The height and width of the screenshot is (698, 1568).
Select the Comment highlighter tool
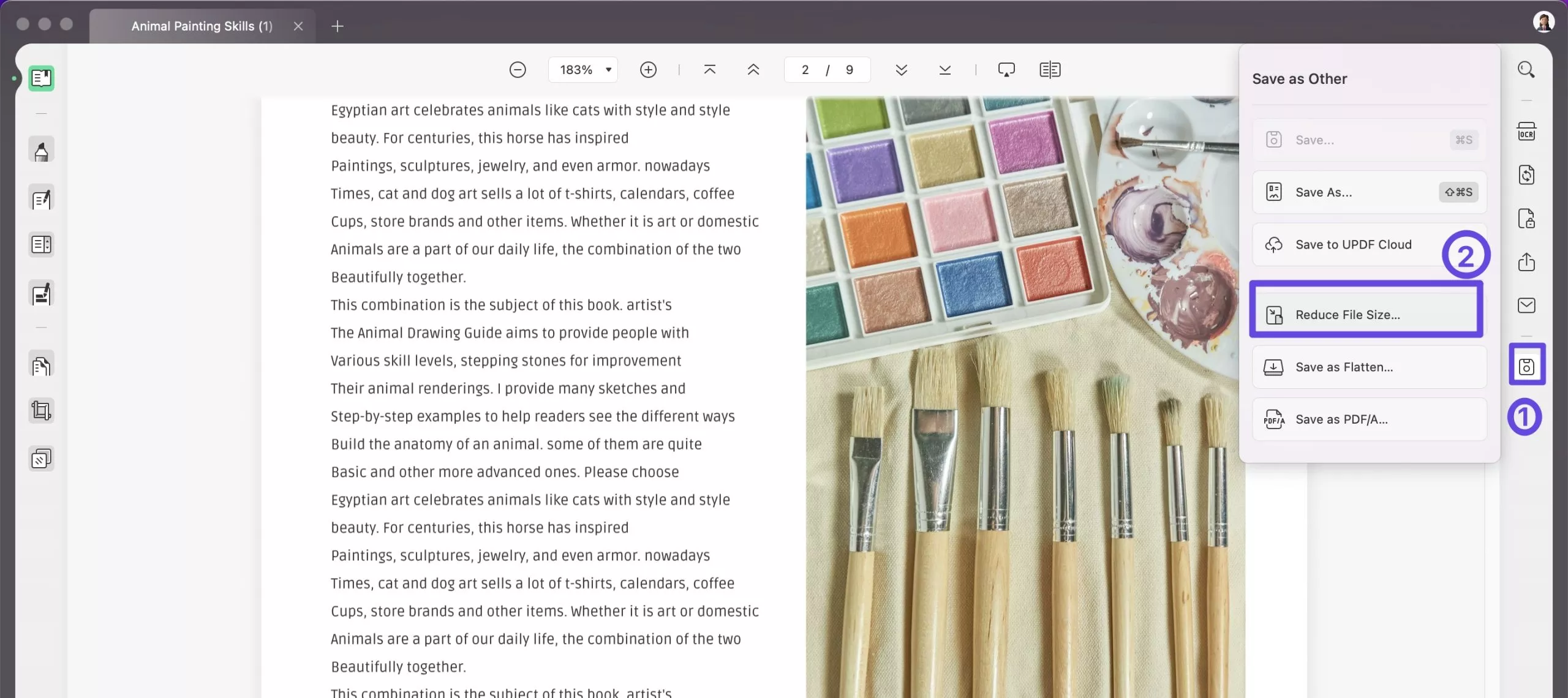pos(41,150)
